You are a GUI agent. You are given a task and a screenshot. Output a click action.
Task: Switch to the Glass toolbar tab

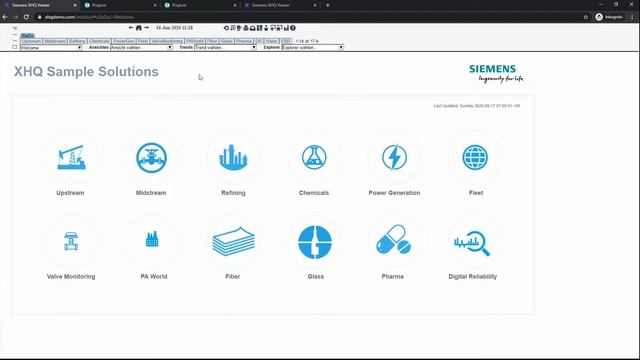pos(227,41)
